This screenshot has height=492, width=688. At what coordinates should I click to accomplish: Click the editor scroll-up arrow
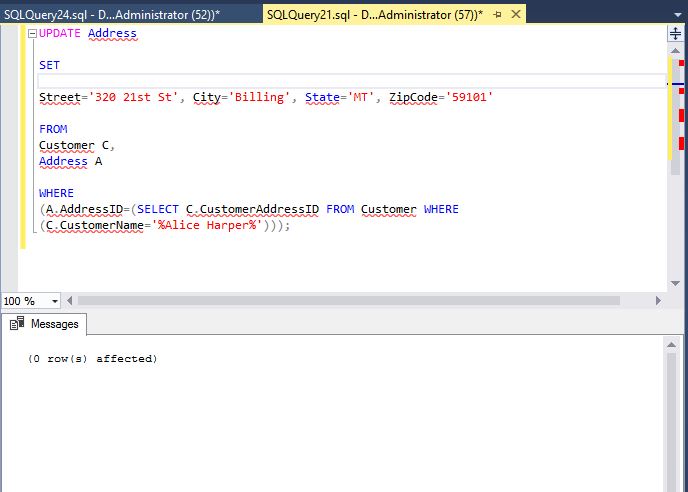point(675,50)
